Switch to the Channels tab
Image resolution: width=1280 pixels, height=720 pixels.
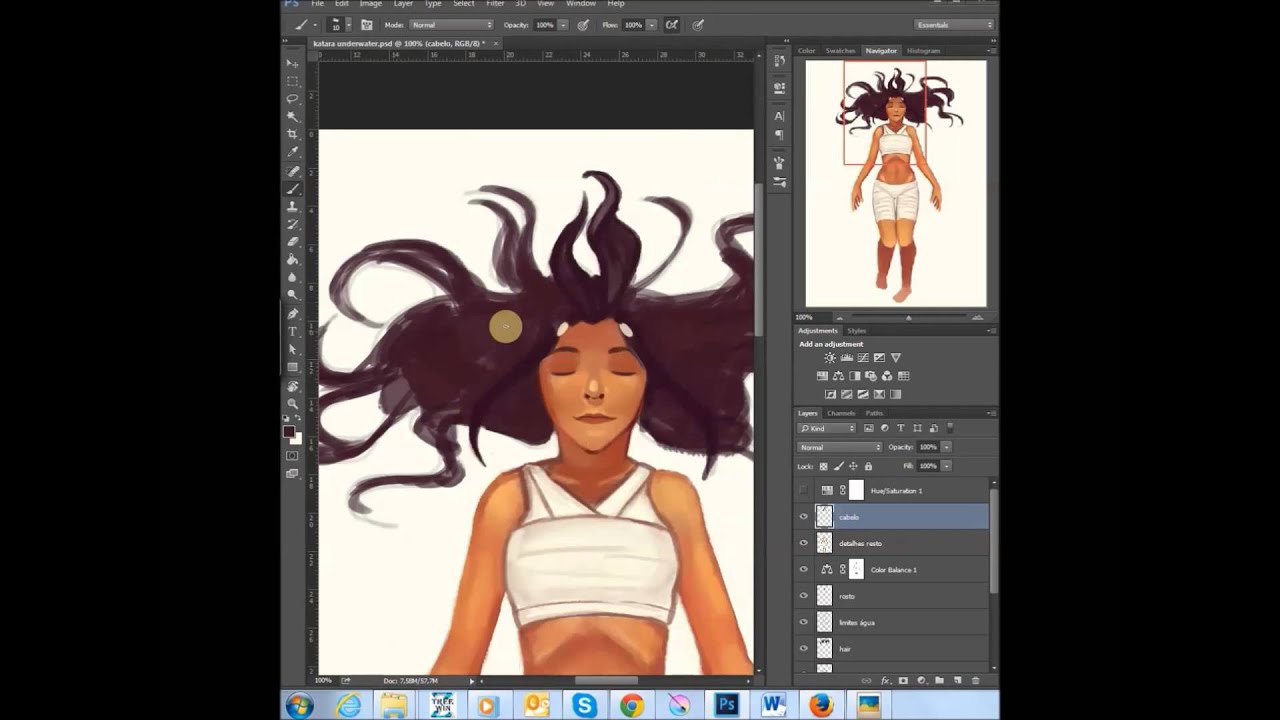tap(841, 413)
